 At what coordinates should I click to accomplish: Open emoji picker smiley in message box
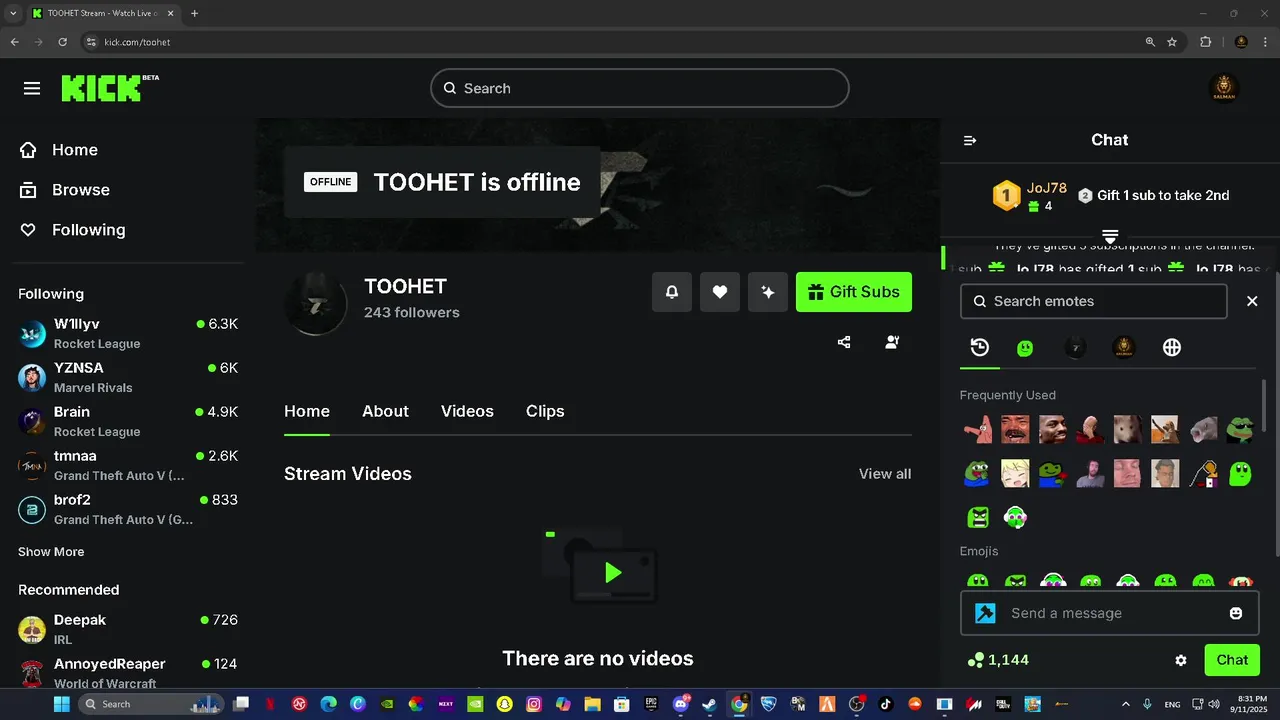pyautogui.click(x=1236, y=613)
